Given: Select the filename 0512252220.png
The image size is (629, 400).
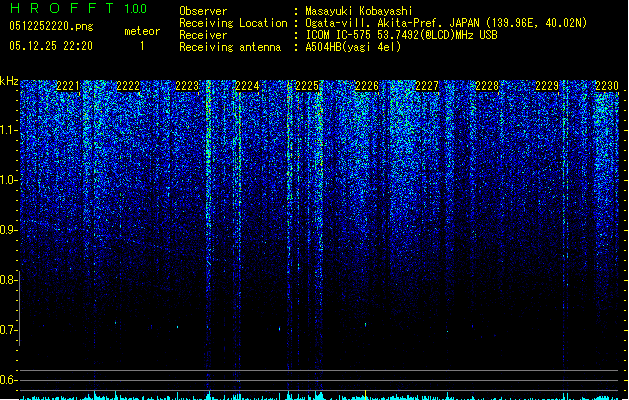Looking at the screenshot, I should 51,26.
